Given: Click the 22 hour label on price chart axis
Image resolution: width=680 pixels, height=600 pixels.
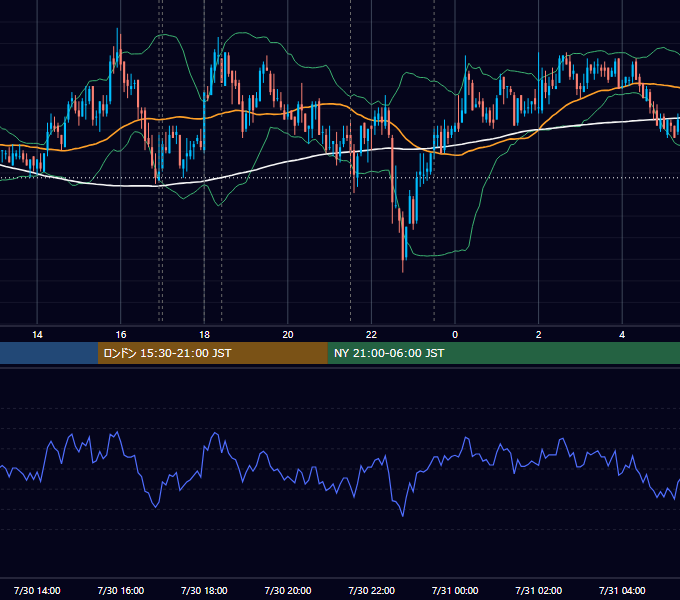Looking at the screenshot, I should pos(371,335).
